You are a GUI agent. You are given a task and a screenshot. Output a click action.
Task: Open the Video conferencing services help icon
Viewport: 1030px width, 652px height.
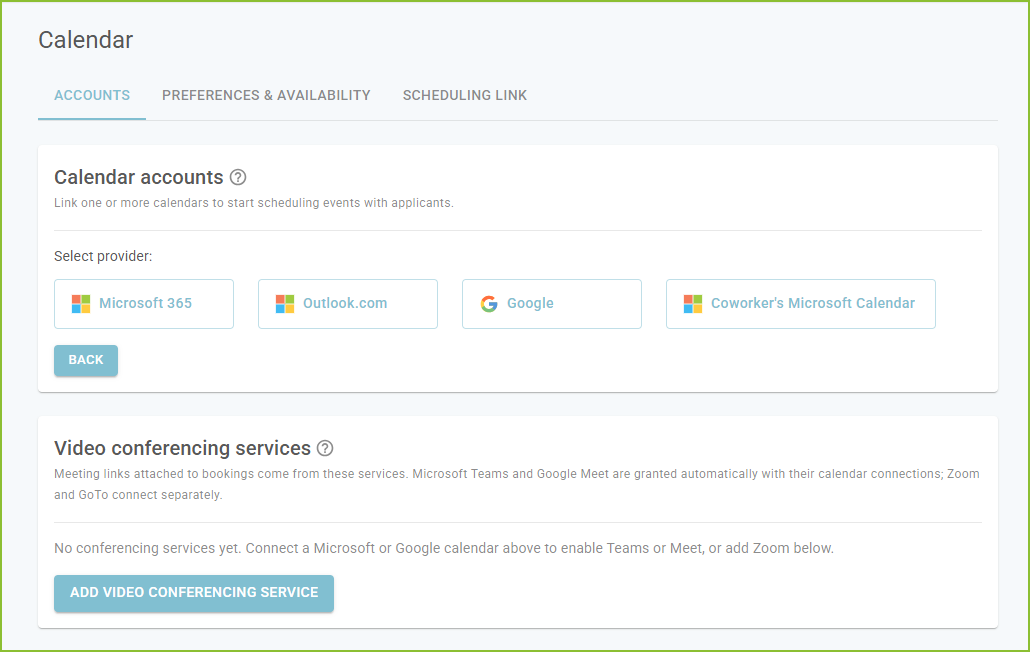(x=325, y=448)
